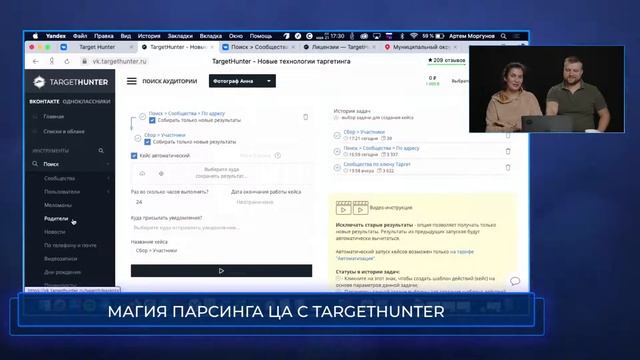Image resolution: width=640 pixels, height=360 pixels.
Task: Switch to the Target Hunter browser tab
Action: [x=97, y=47]
